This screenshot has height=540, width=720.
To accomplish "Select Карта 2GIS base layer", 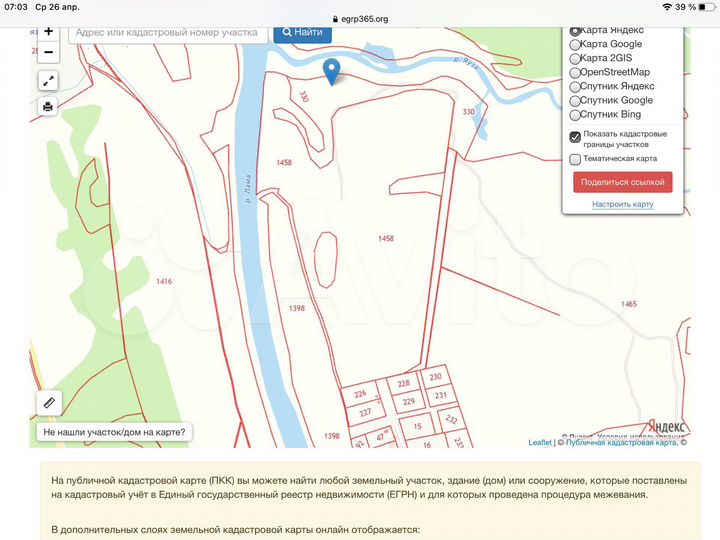I will 575,59.
